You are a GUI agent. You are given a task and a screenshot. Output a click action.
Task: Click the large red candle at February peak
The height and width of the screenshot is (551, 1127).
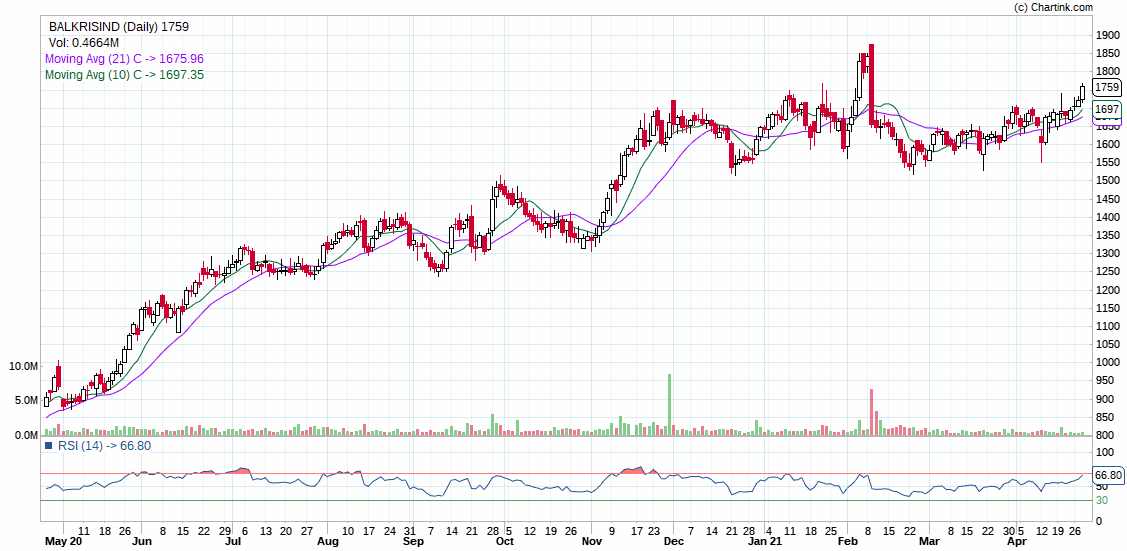[871, 84]
